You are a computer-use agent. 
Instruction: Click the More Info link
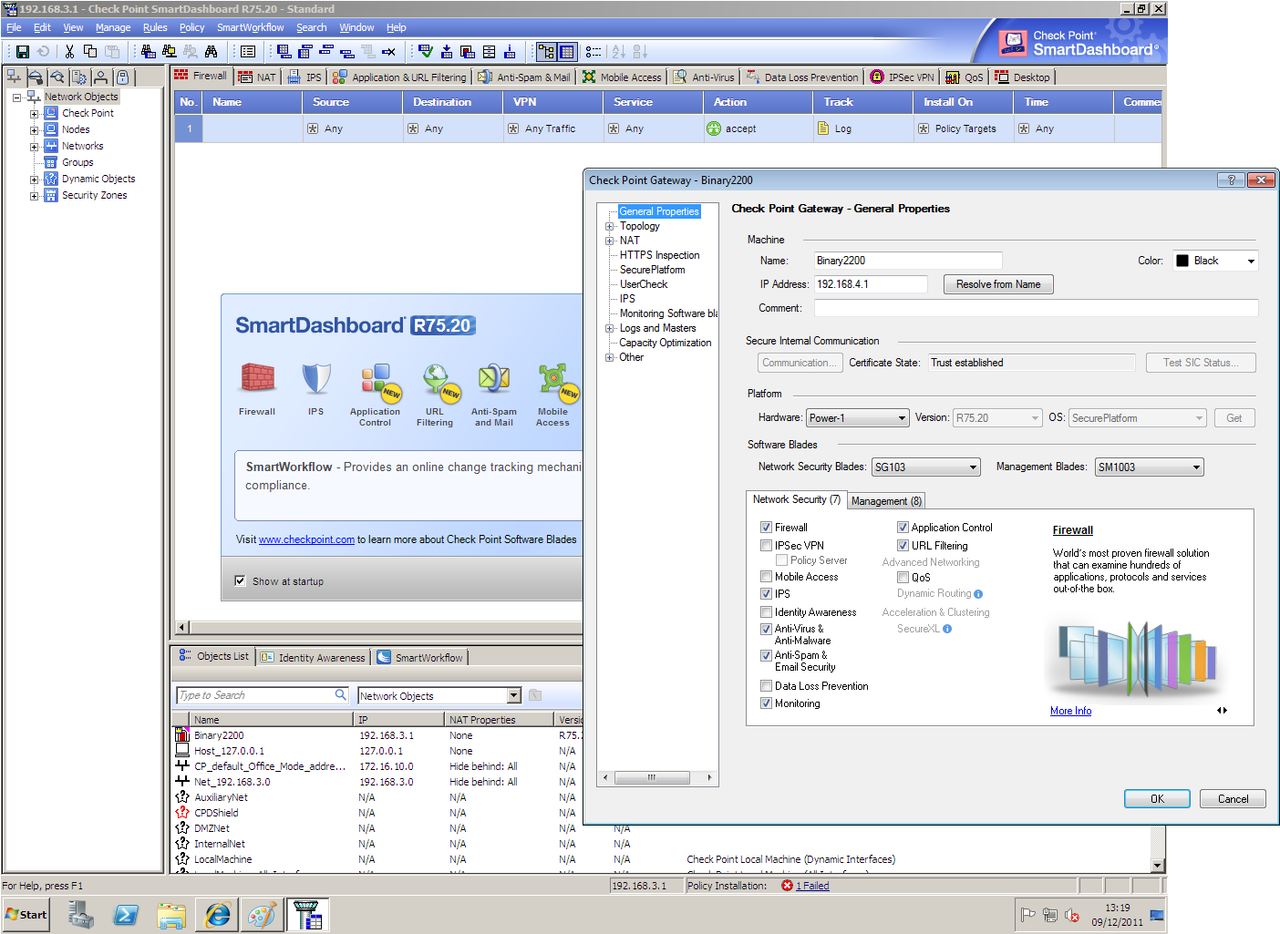(x=1070, y=711)
